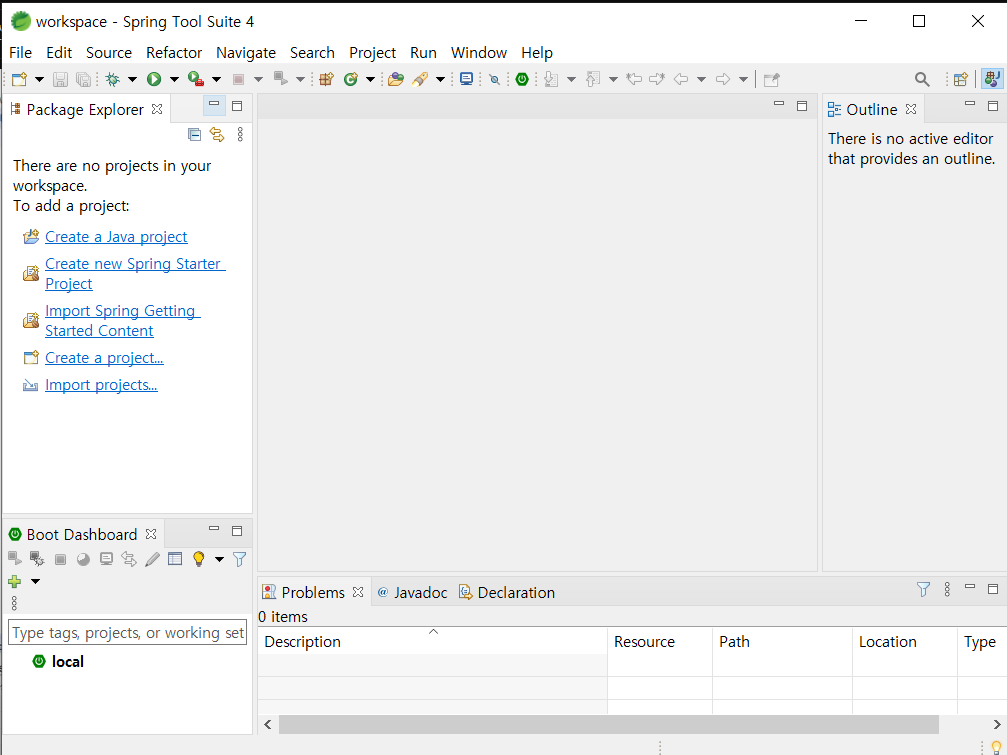This screenshot has width=1007, height=755.
Task: Click the Create a Java project link
Action: [x=116, y=237]
